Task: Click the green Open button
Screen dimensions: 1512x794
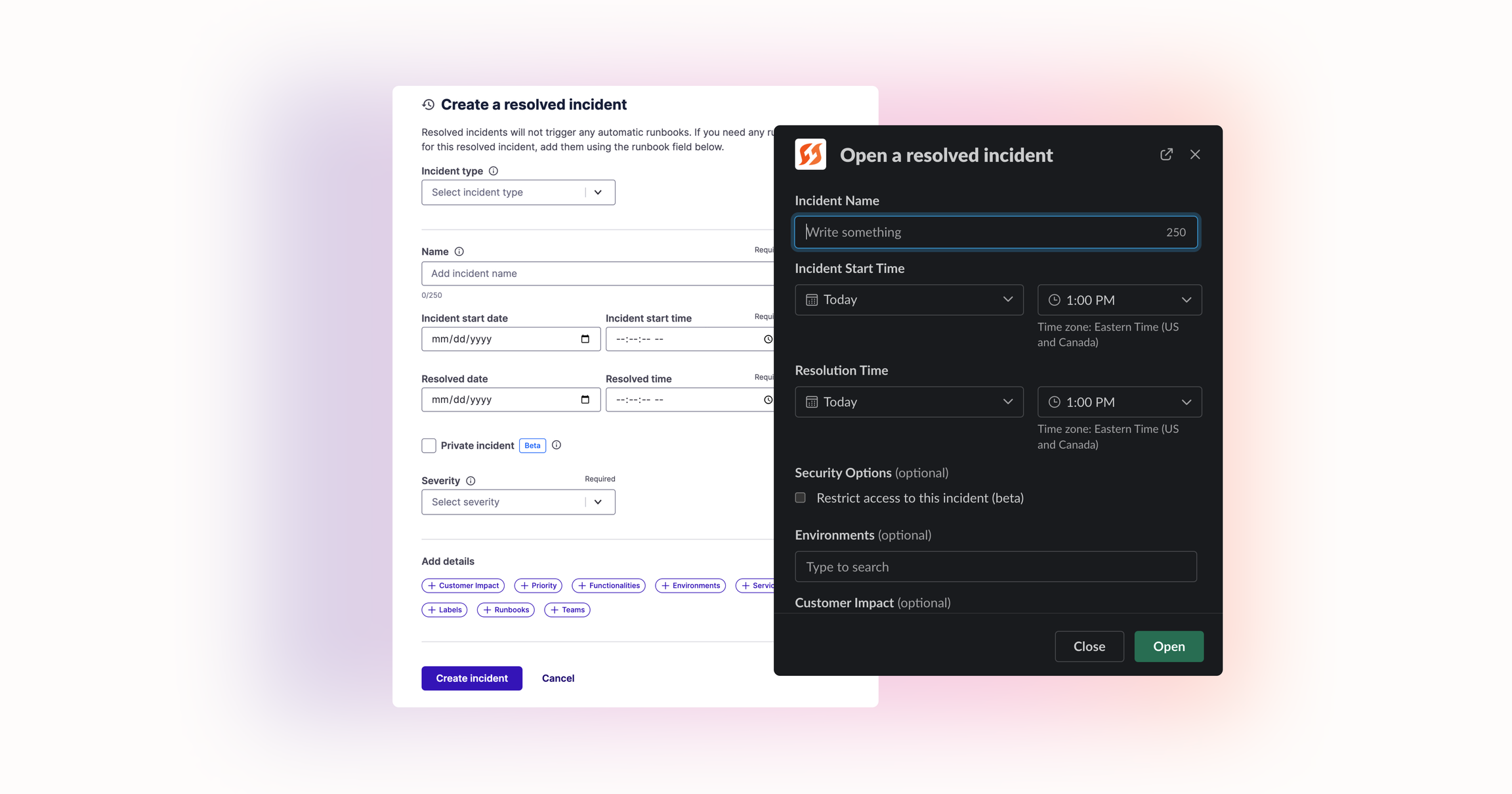Action: click(1169, 646)
